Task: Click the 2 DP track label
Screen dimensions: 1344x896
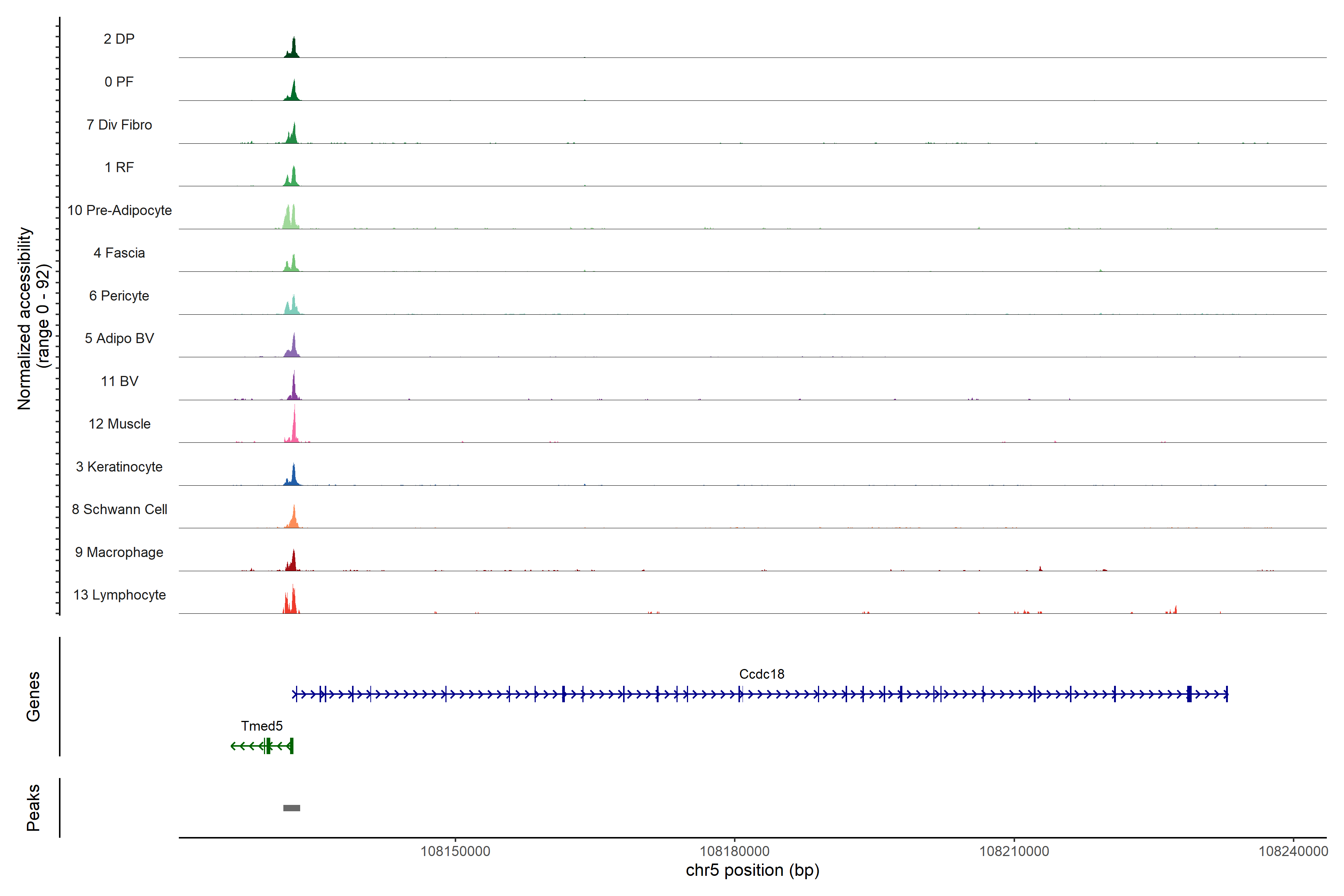Action: (119, 39)
